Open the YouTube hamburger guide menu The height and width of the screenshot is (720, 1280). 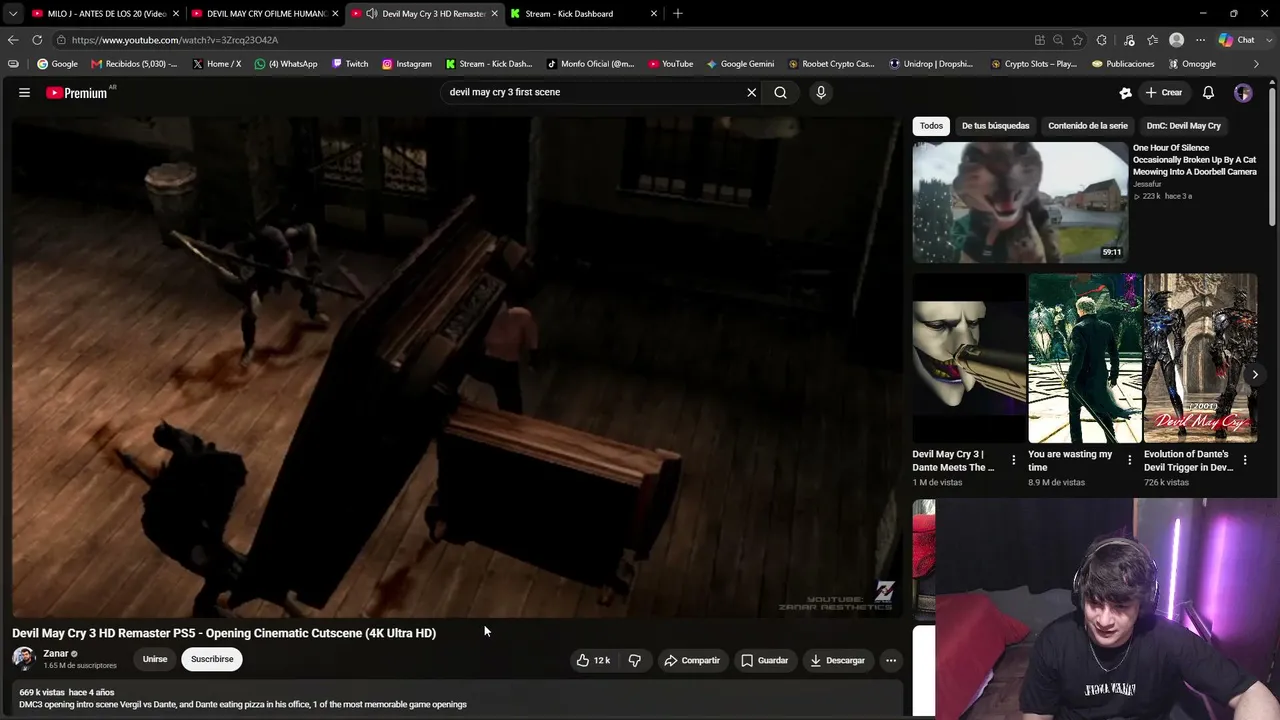point(24,93)
